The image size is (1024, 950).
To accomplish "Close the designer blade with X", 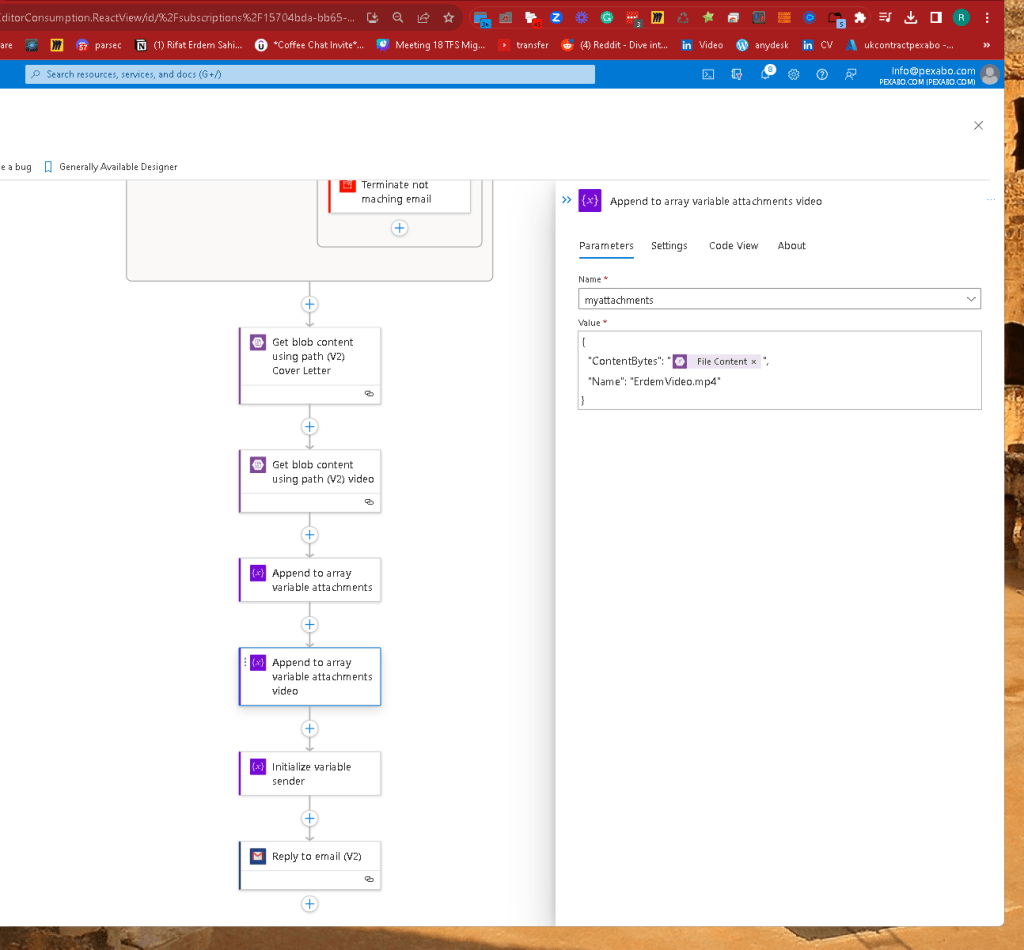I will 978,125.
